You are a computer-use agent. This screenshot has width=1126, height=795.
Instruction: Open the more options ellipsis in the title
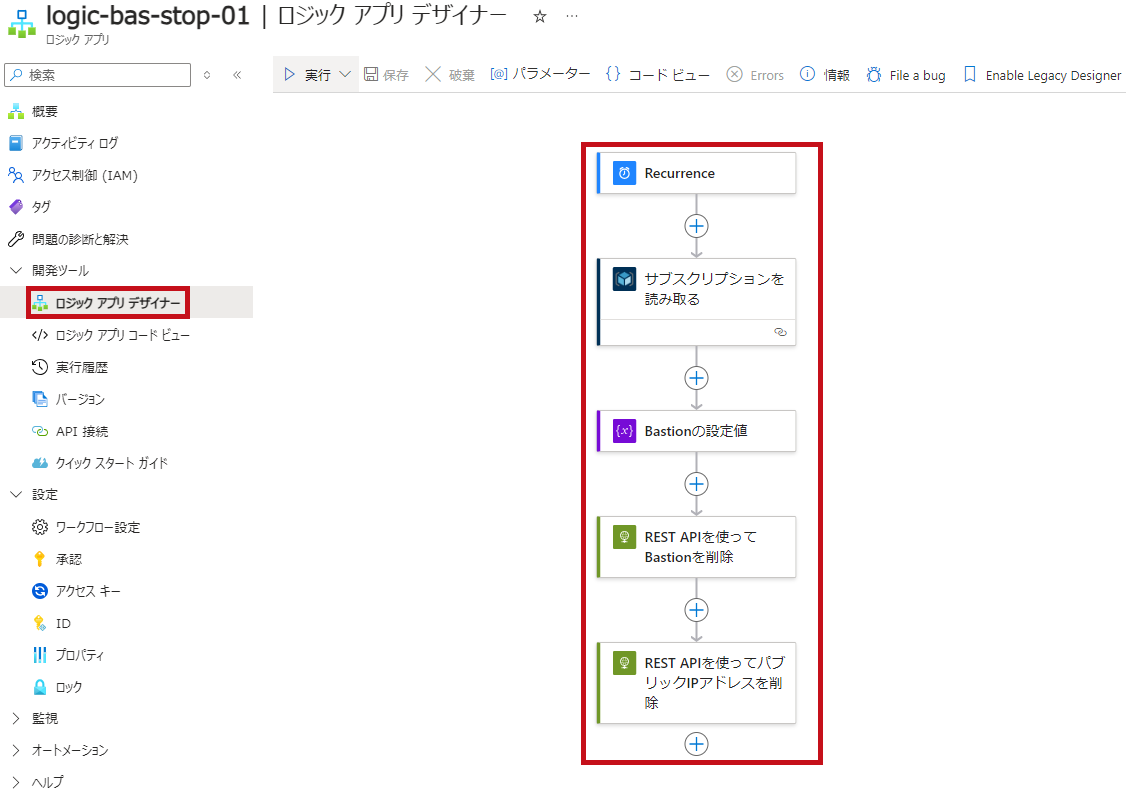coord(572,16)
